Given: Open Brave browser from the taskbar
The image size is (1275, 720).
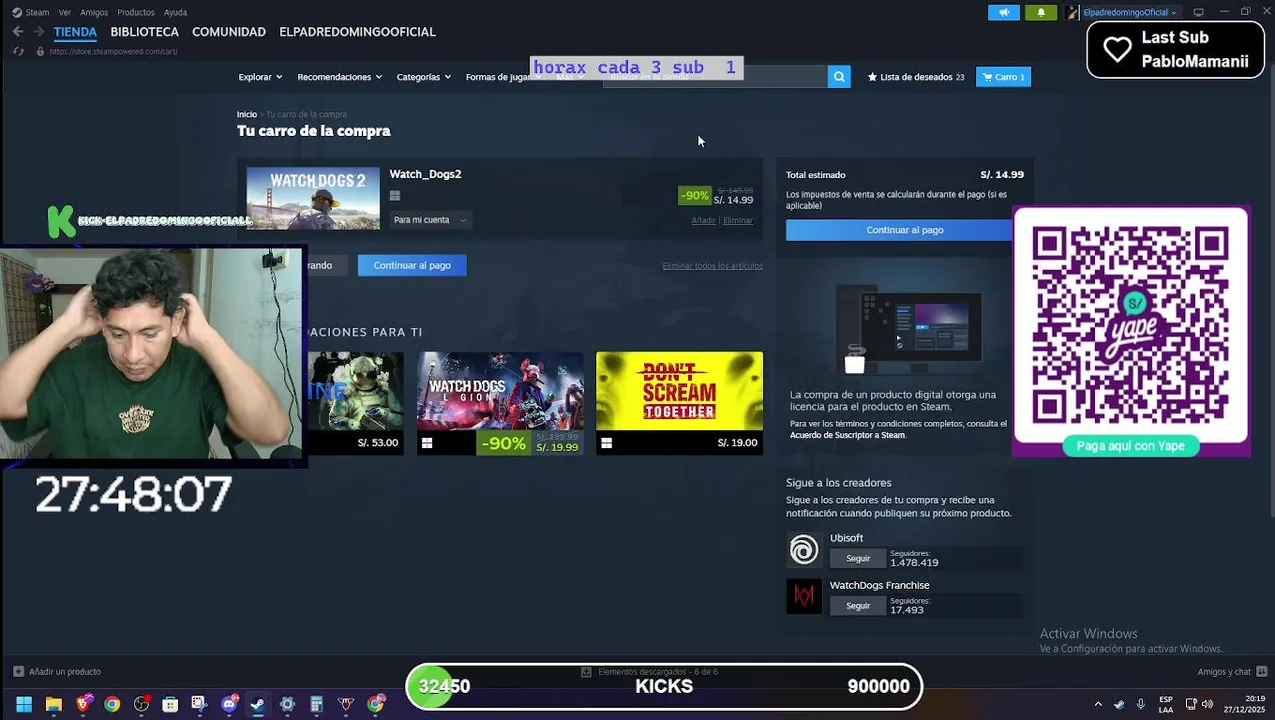Looking at the screenshot, I should 83,704.
